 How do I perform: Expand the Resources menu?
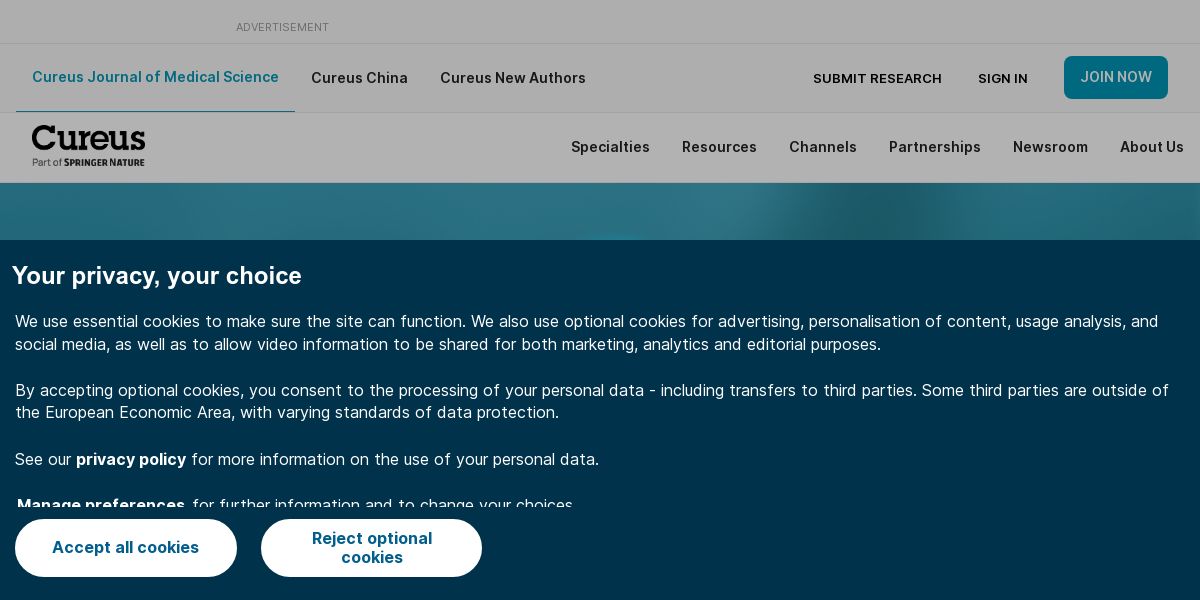tap(719, 147)
